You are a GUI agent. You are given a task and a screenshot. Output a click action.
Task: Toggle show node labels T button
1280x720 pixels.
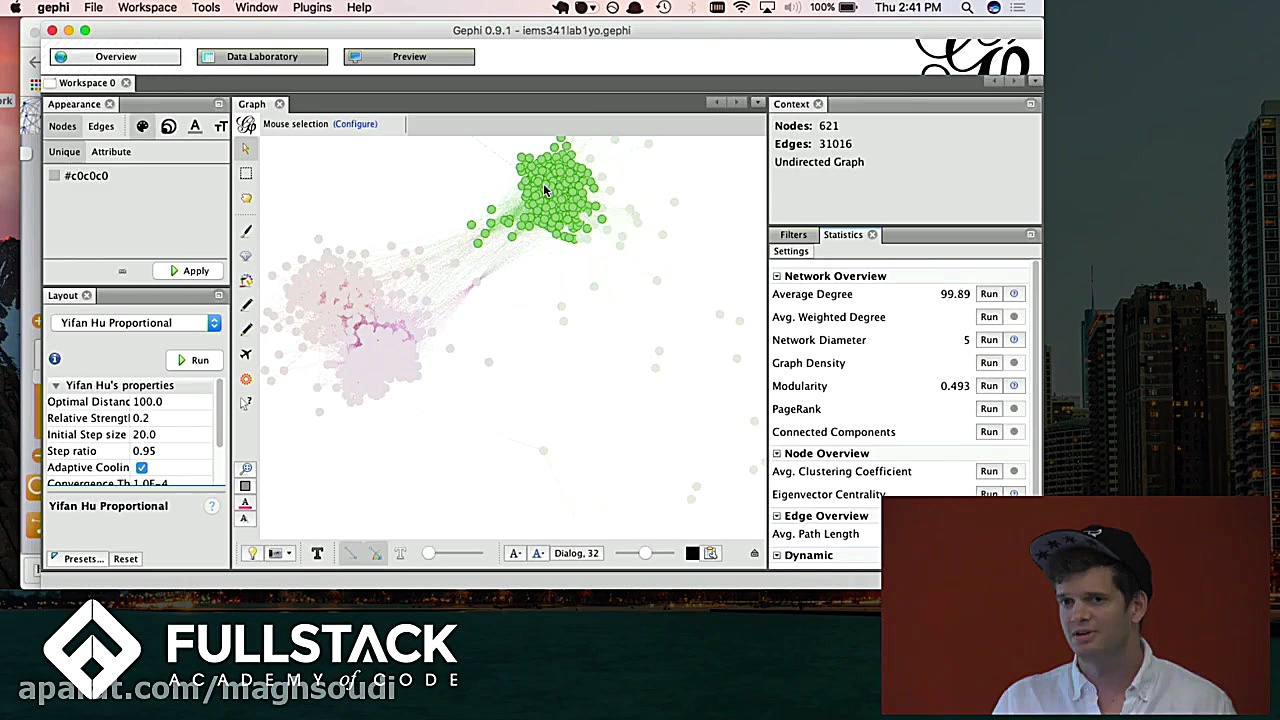pos(317,553)
